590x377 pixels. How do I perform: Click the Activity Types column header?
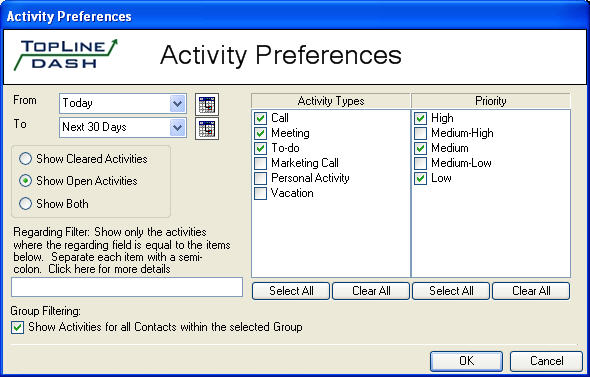[331, 101]
